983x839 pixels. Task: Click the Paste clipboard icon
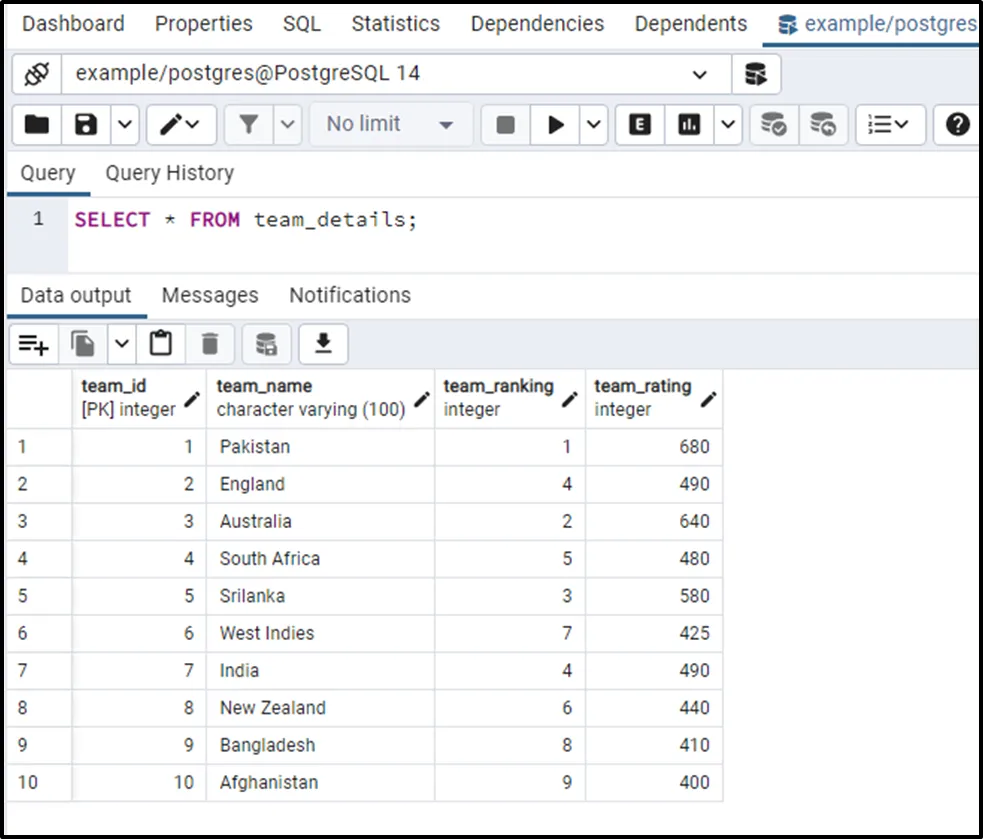click(x=160, y=344)
